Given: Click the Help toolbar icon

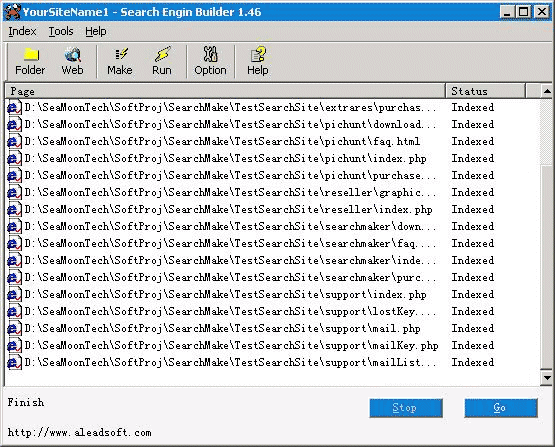Looking at the screenshot, I should click(x=258, y=61).
